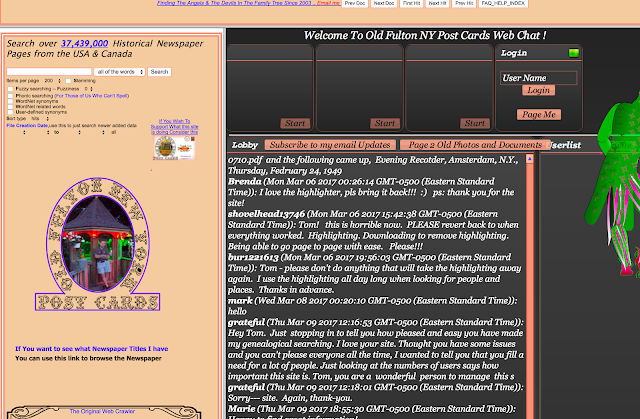Open the FAQ_HELP_INDEX button
This screenshot has width=640, height=419.
tap(503, 3)
